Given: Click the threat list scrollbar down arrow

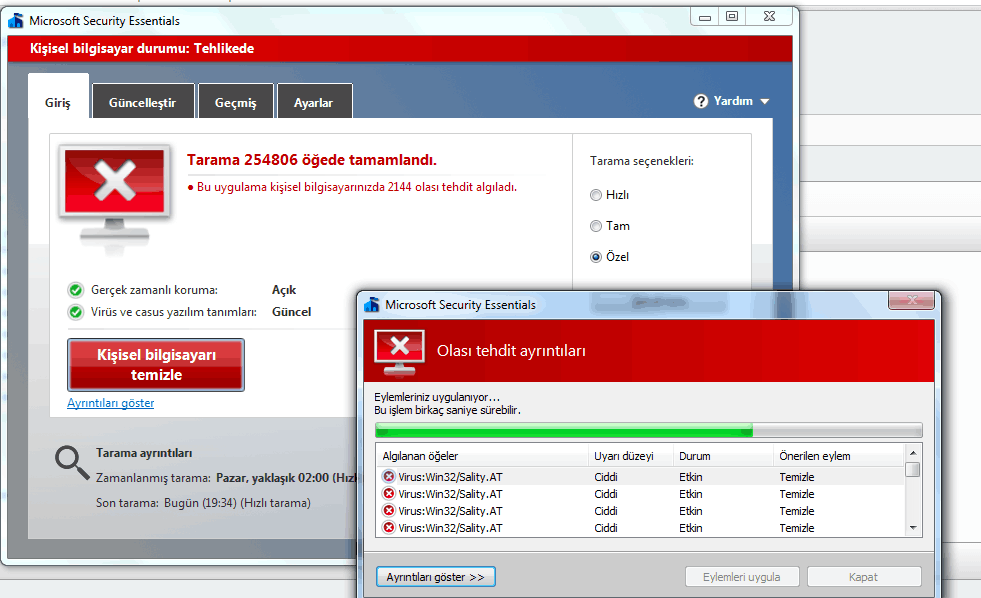Looking at the screenshot, I should (x=913, y=528).
